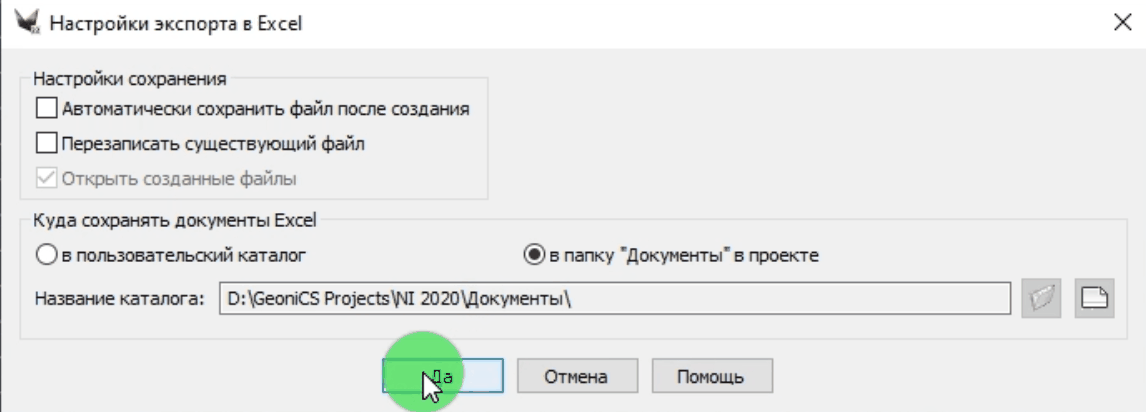Confirm with the 'Да' button
This screenshot has height=412, width=1146.
[443, 377]
